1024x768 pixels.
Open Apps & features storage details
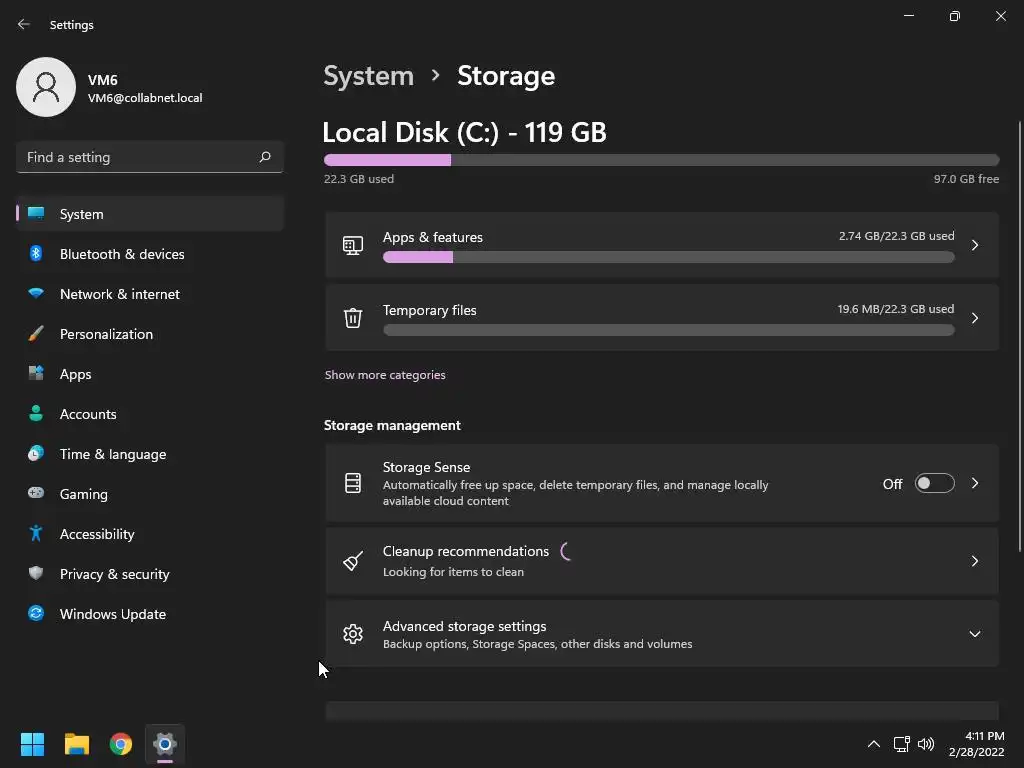coord(660,245)
